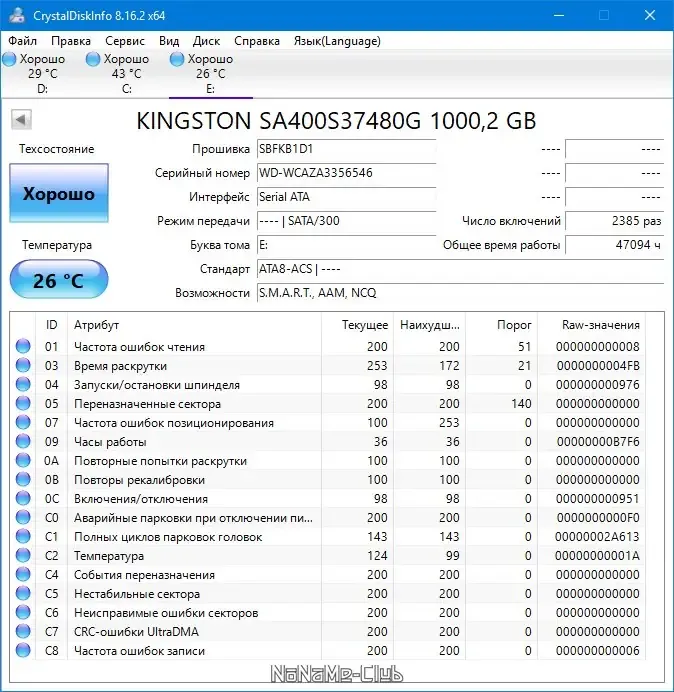This screenshot has width=674, height=692.
Task: Click the status orb of attribute 0B
Action: [x=23, y=479]
